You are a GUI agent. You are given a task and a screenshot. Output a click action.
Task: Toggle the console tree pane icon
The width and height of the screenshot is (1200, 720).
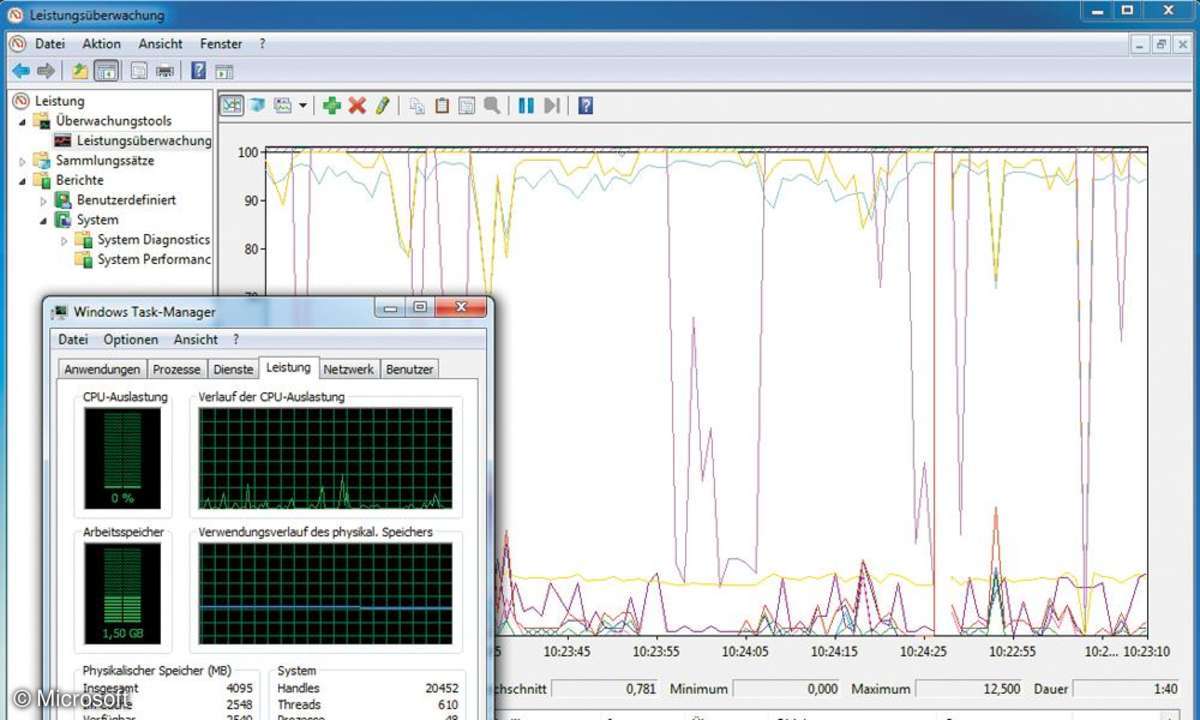(106, 71)
